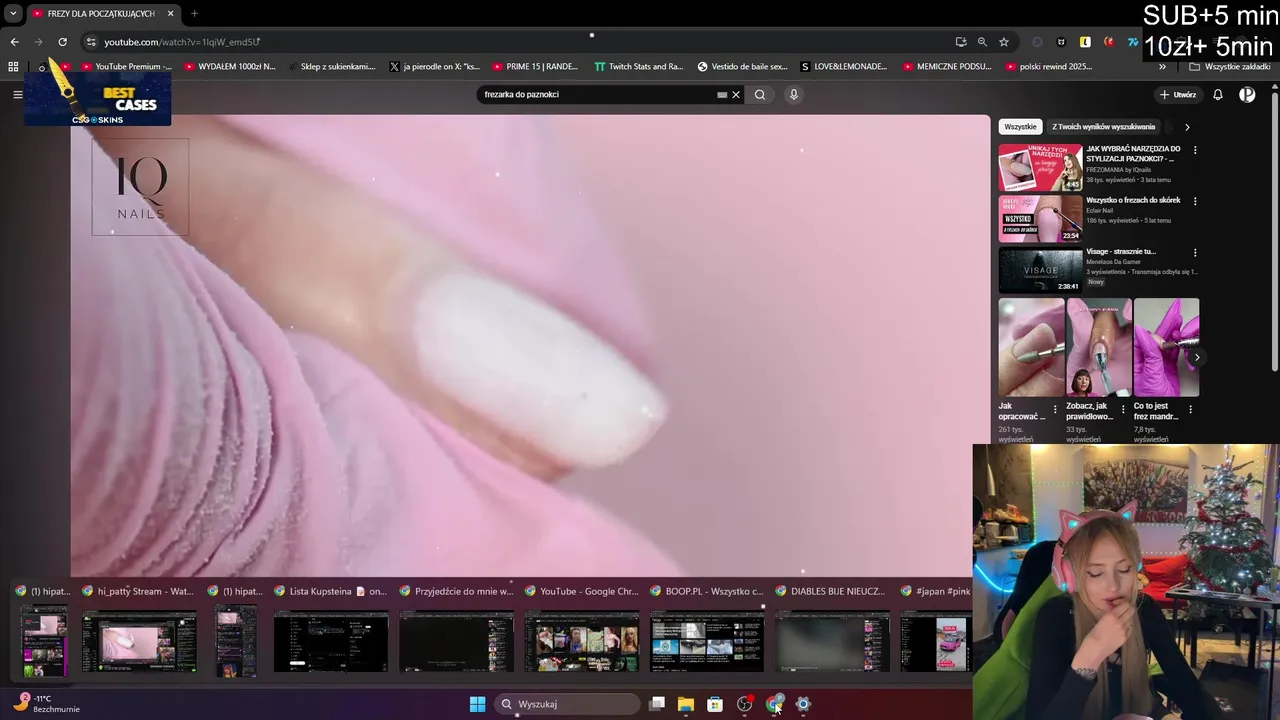This screenshot has width=1280, height=720.
Task: Open the ja pierdolę on X bookmark
Action: [434, 67]
